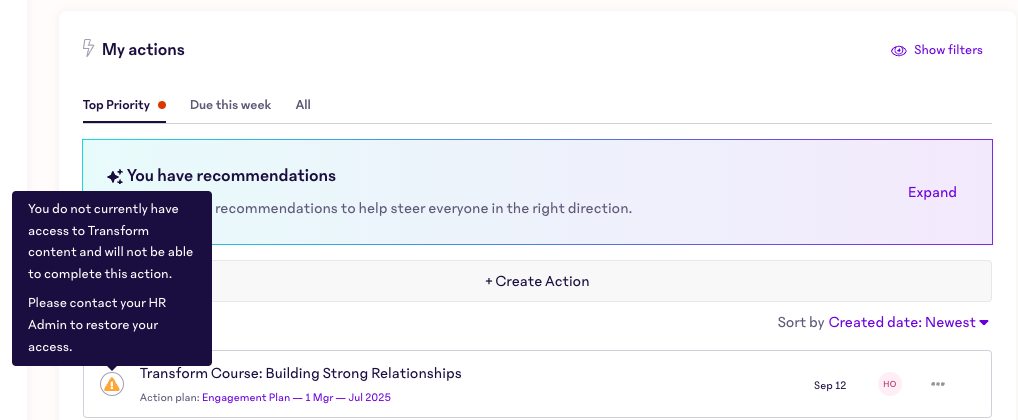The image size is (1018, 420).
Task: Click the eye icon next to Show filters
Action: (x=899, y=51)
